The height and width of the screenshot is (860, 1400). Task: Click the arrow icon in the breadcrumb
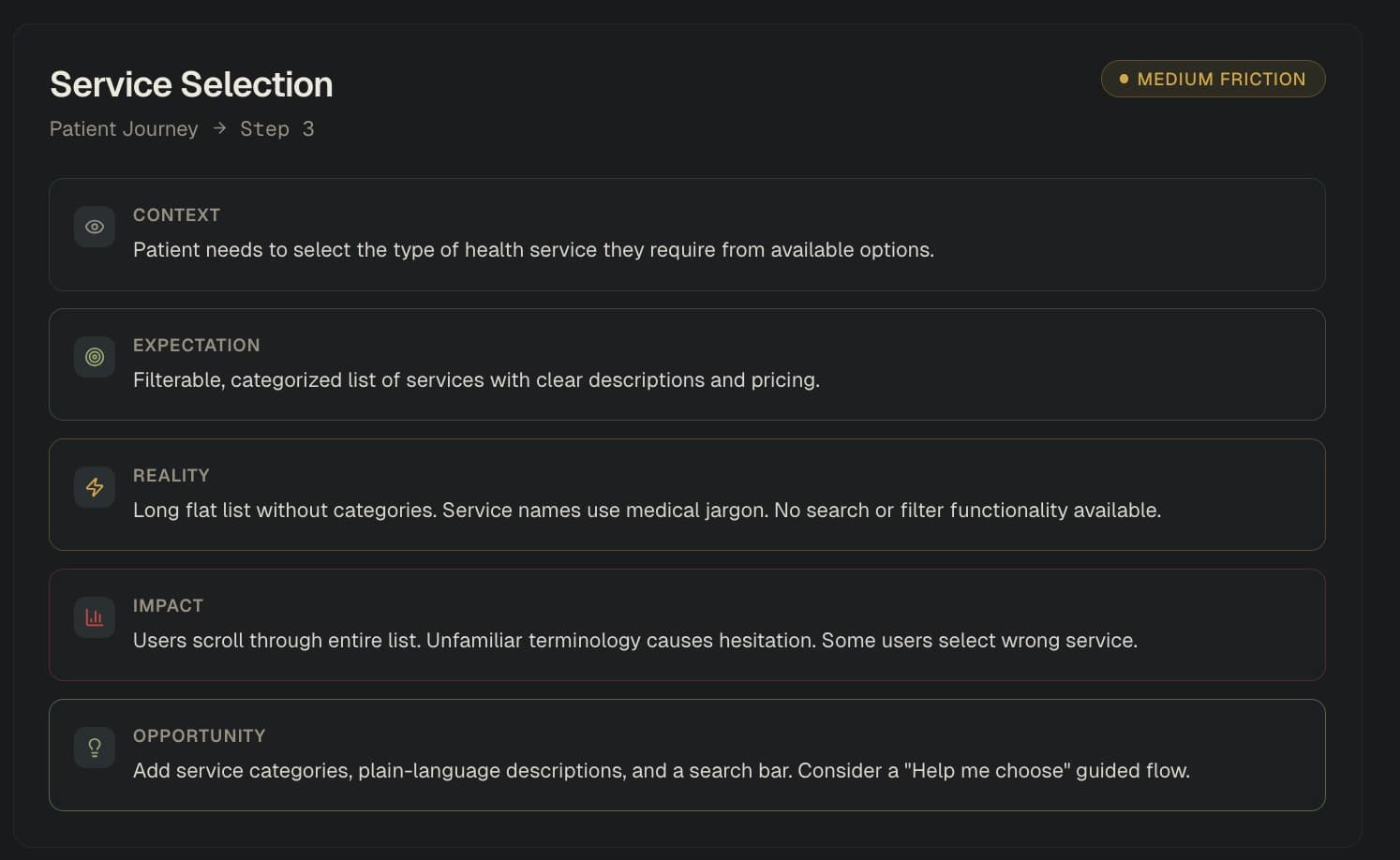(x=219, y=128)
